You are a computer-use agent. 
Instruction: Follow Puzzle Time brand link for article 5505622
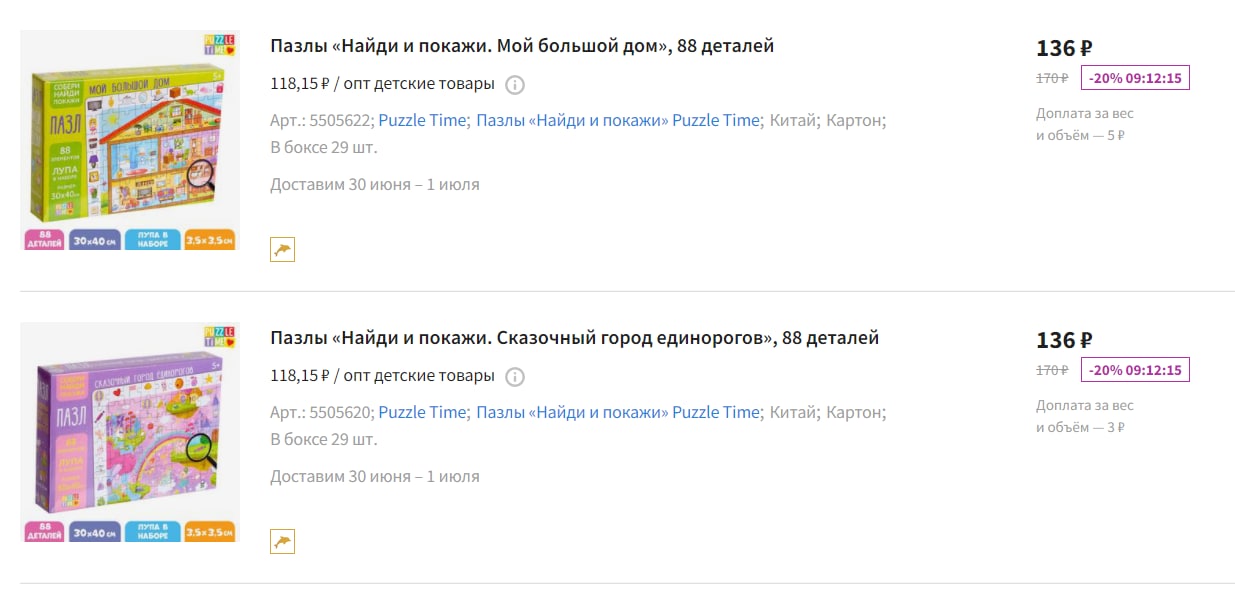[422, 120]
